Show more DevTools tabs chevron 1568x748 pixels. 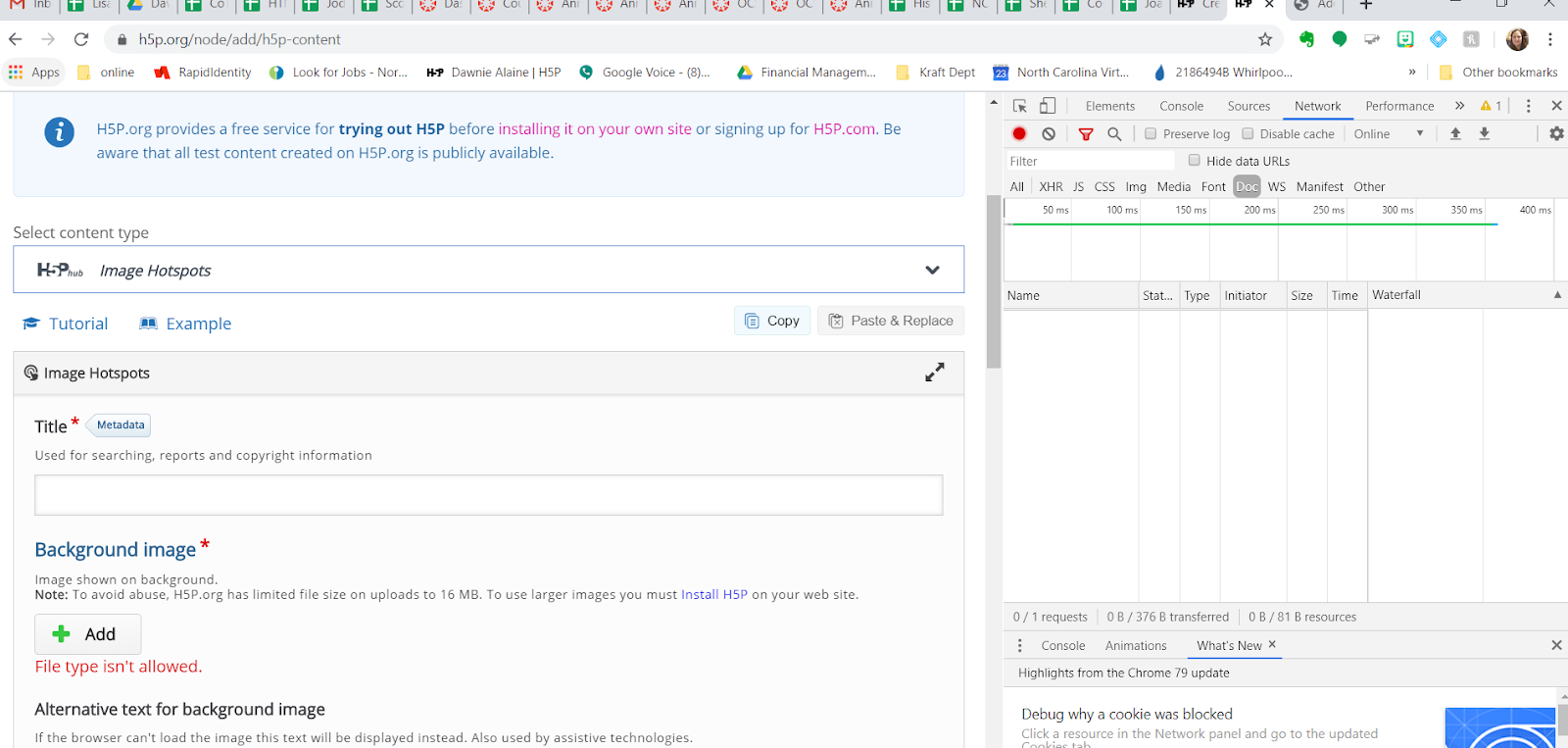1459,106
